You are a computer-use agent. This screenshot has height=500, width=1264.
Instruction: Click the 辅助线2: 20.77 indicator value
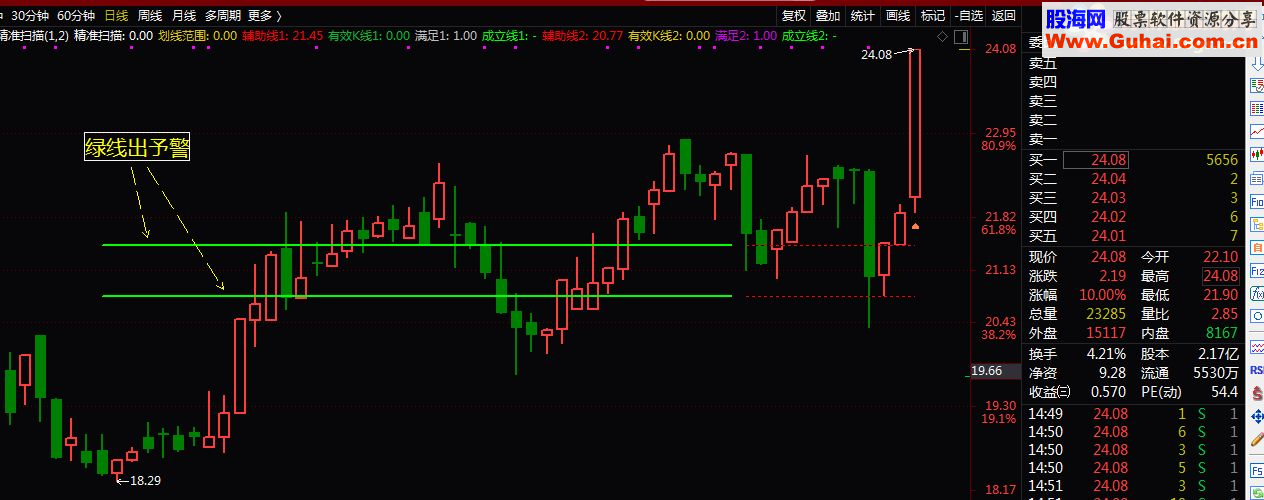coord(583,35)
